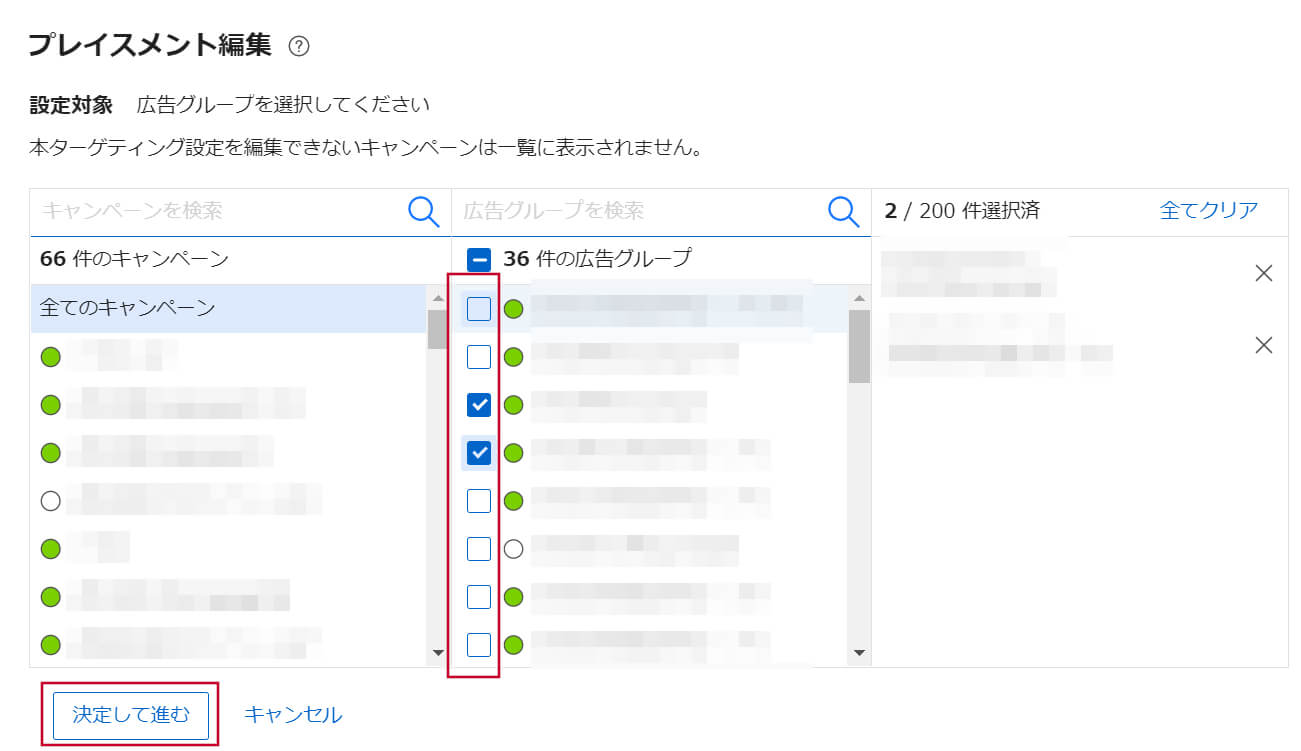Check the second ad group checkbox
1301x751 pixels.
[x=480, y=357]
